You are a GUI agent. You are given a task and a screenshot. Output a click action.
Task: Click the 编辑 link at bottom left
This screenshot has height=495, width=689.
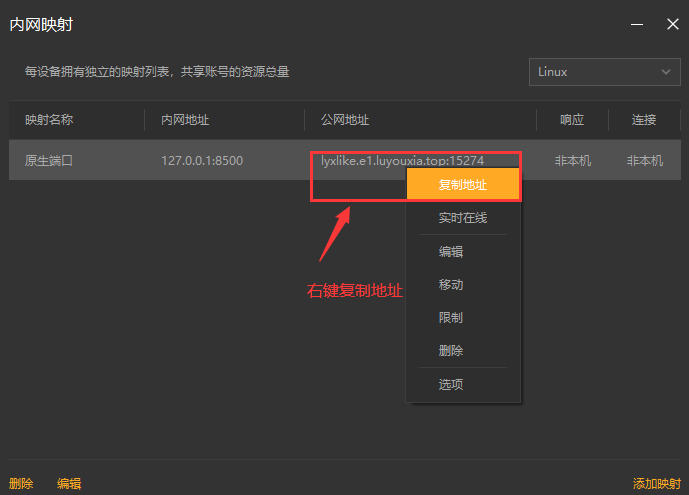point(69,484)
